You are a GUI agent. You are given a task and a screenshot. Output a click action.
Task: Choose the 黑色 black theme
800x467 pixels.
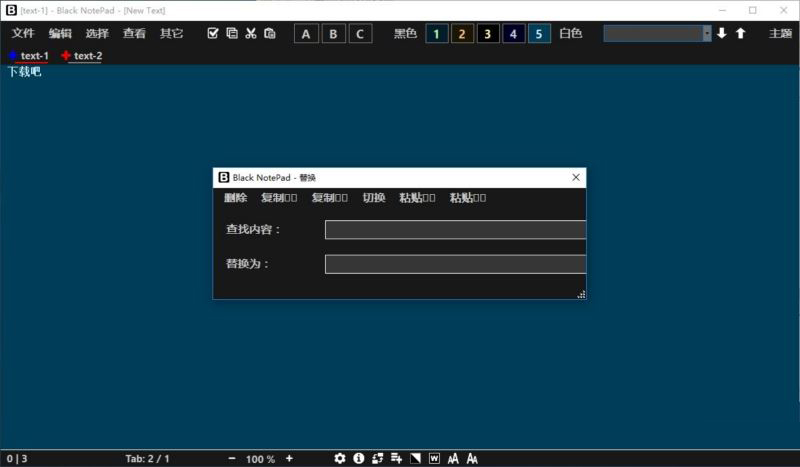click(405, 33)
